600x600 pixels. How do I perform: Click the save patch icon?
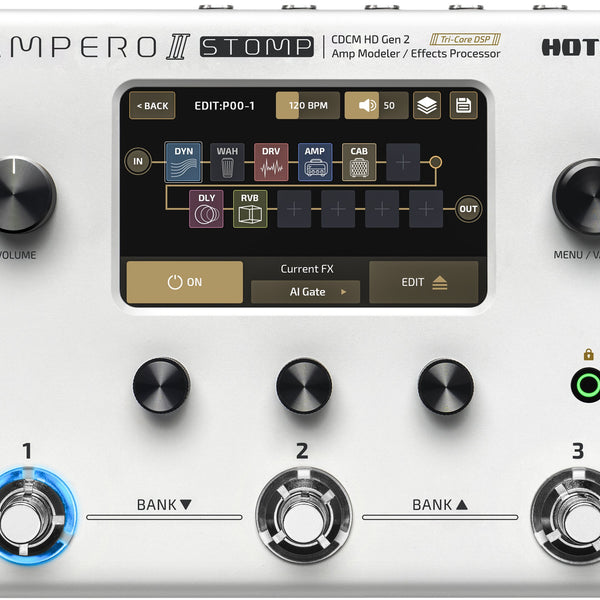(462, 105)
